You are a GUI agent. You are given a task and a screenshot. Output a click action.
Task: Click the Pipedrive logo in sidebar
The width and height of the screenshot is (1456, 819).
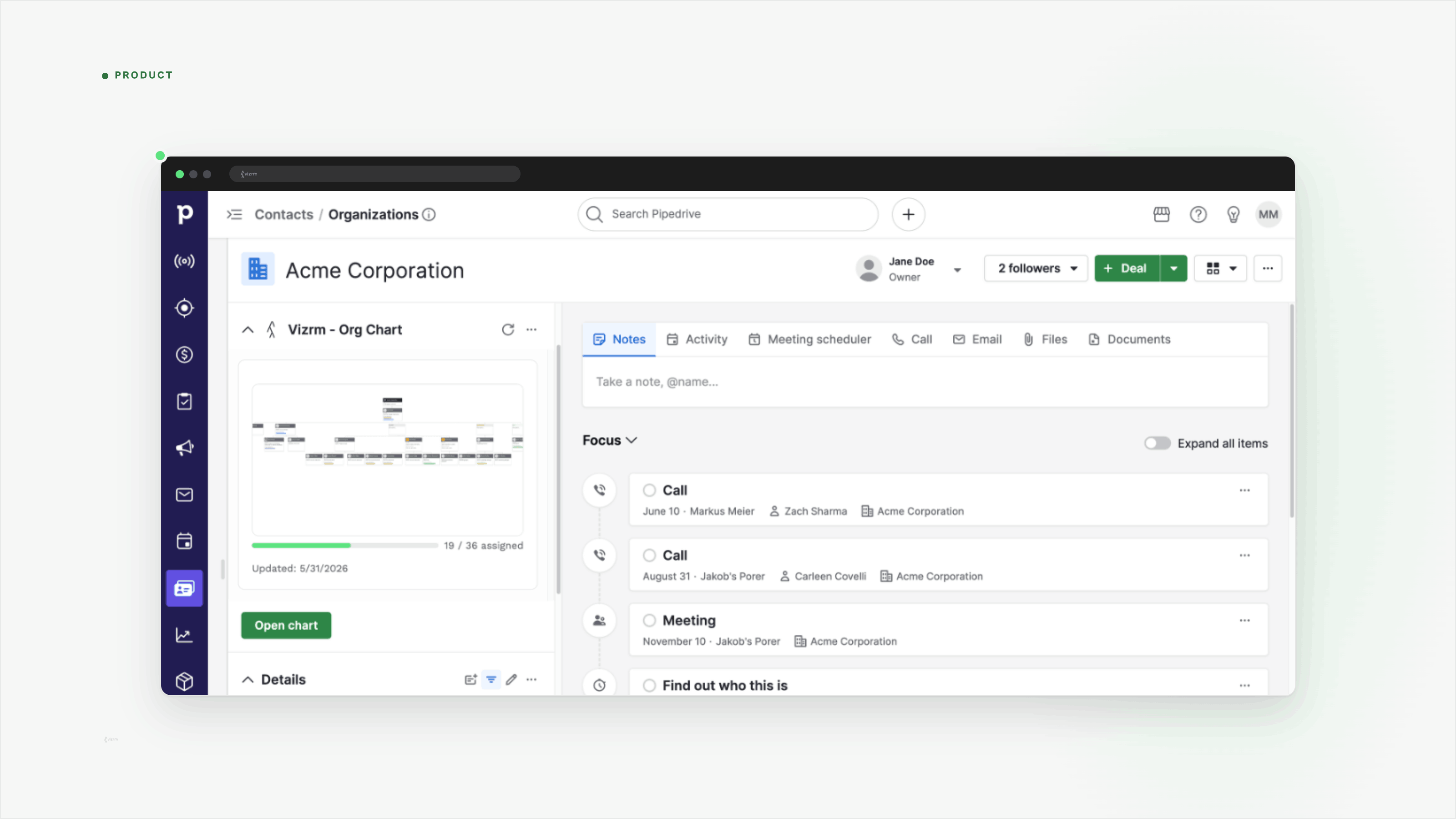[x=184, y=214]
